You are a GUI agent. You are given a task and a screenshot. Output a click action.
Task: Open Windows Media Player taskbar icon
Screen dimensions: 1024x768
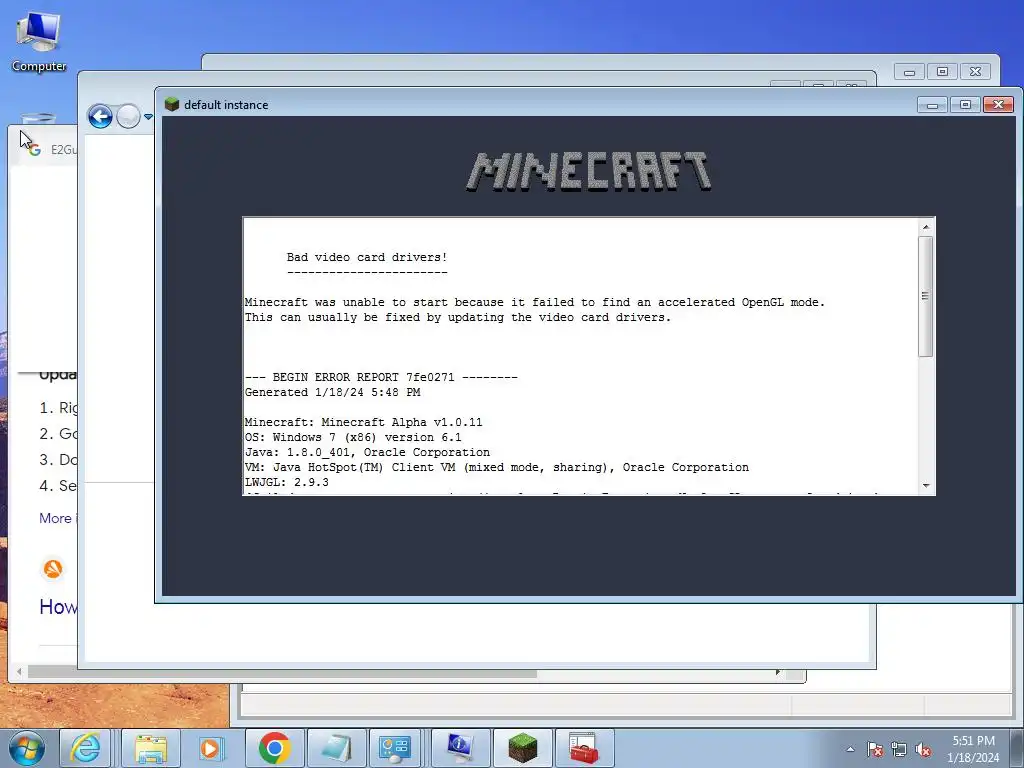210,748
